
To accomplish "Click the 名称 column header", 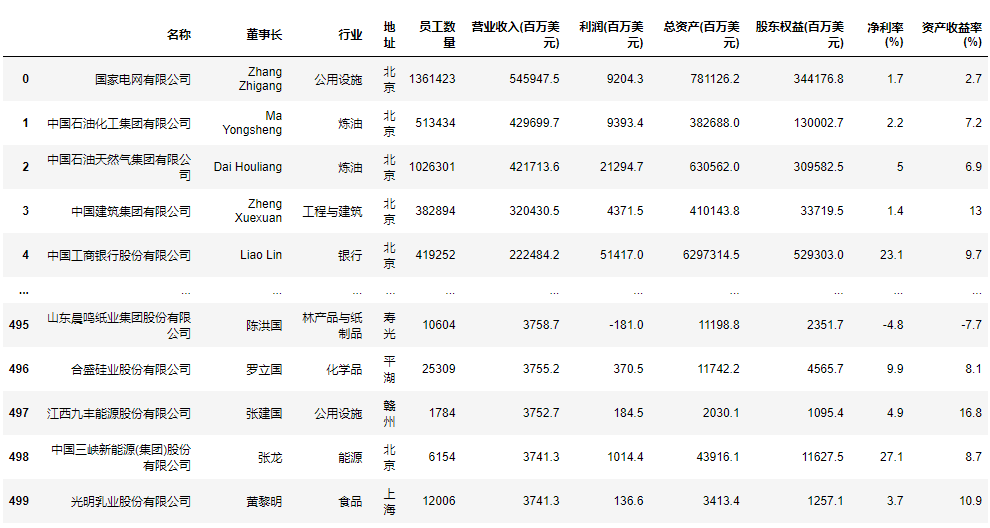I will point(179,35).
